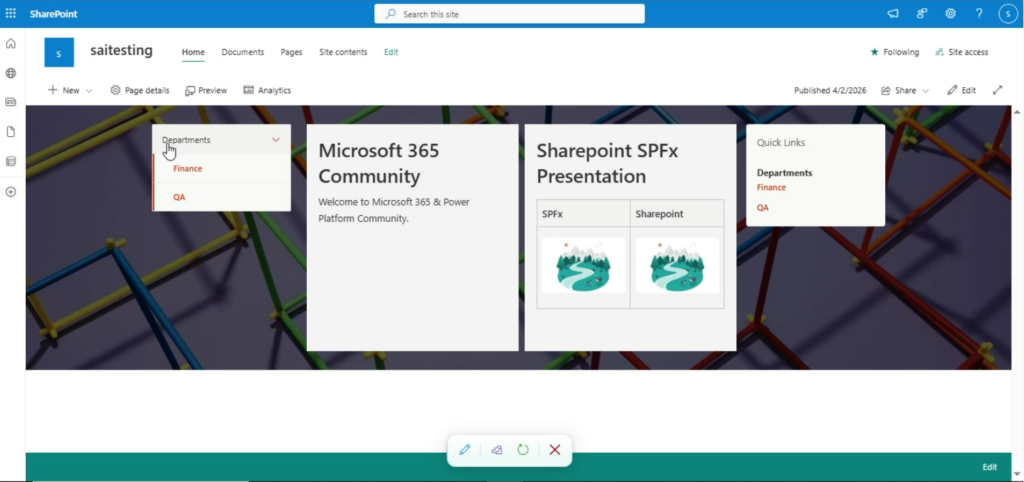This screenshot has height=482, width=1024.
Task: Click the megaphone icon in header
Action: coord(893,13)
